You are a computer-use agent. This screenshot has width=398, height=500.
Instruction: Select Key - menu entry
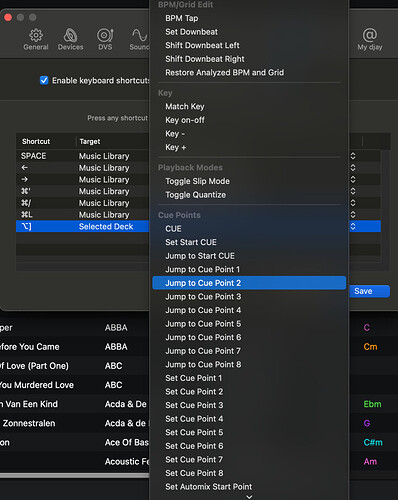(249, 134)
